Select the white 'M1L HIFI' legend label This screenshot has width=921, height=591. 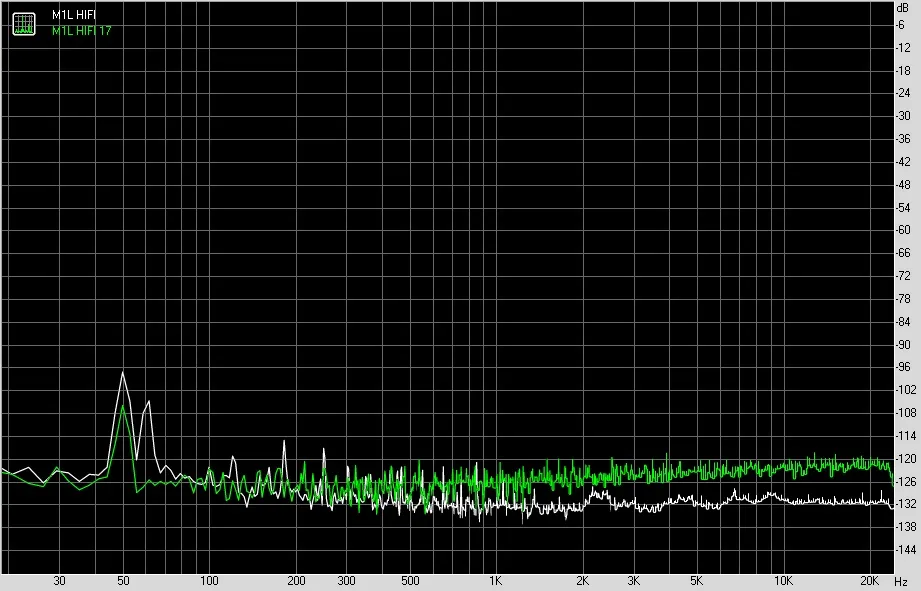pyautogui.click(x=73, y=15)
